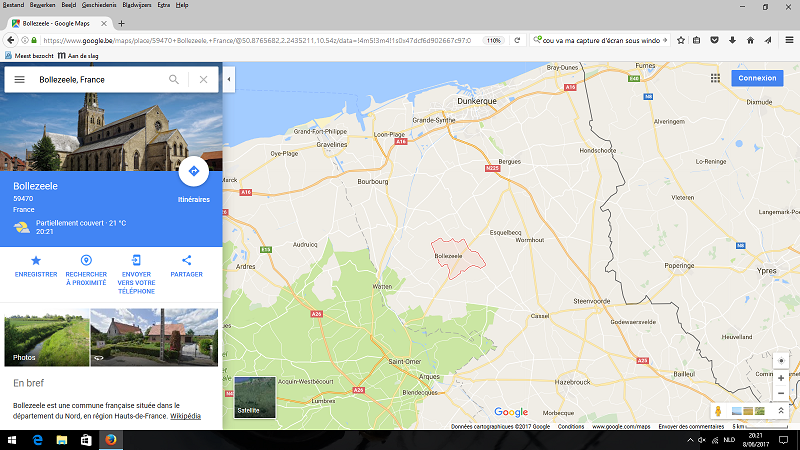Viewport: 800px width, 450px height.
Task: Click the site info icon next to the lock
Action: [x=24, y=40]
